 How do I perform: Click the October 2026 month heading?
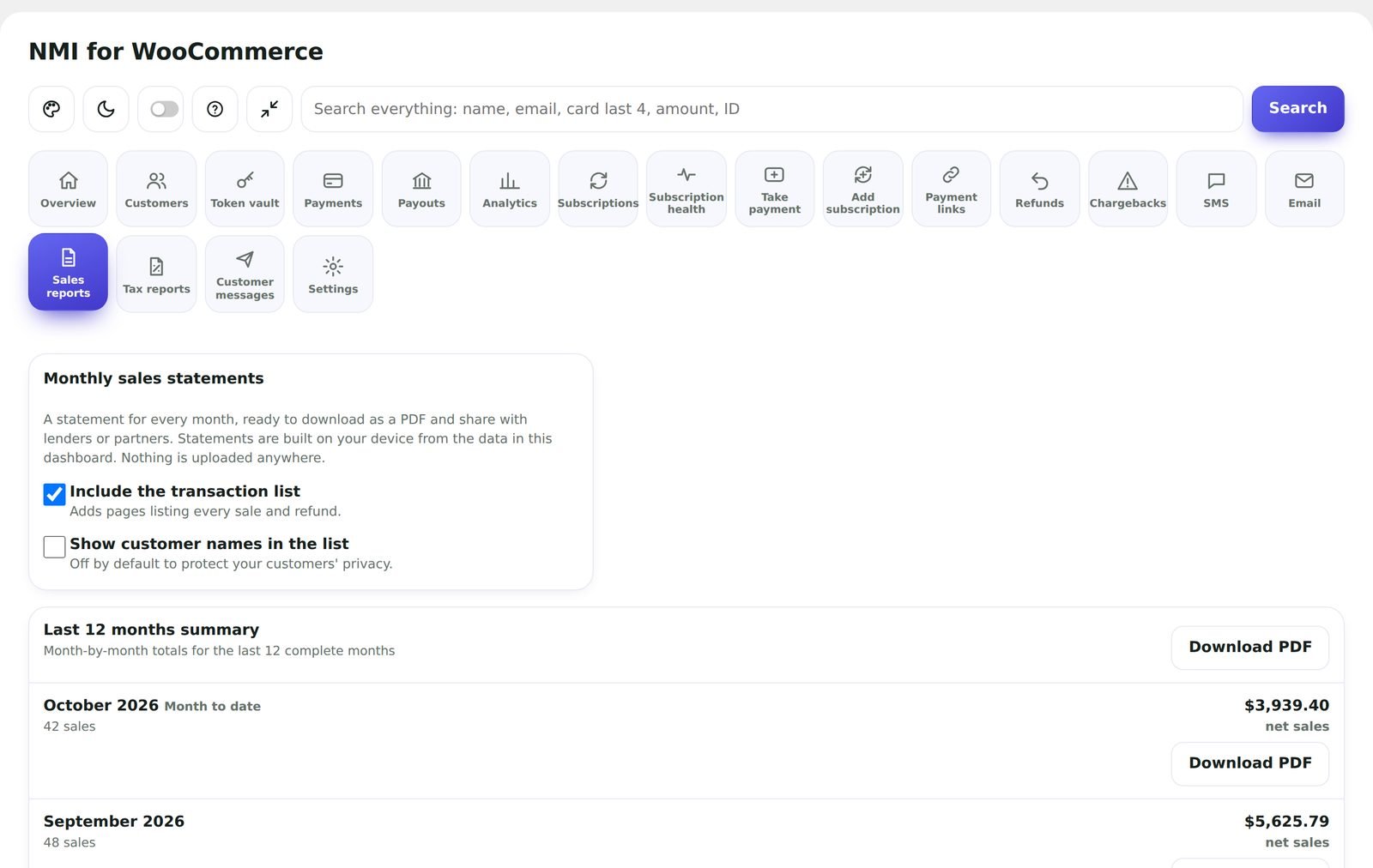tap(101, 705)
